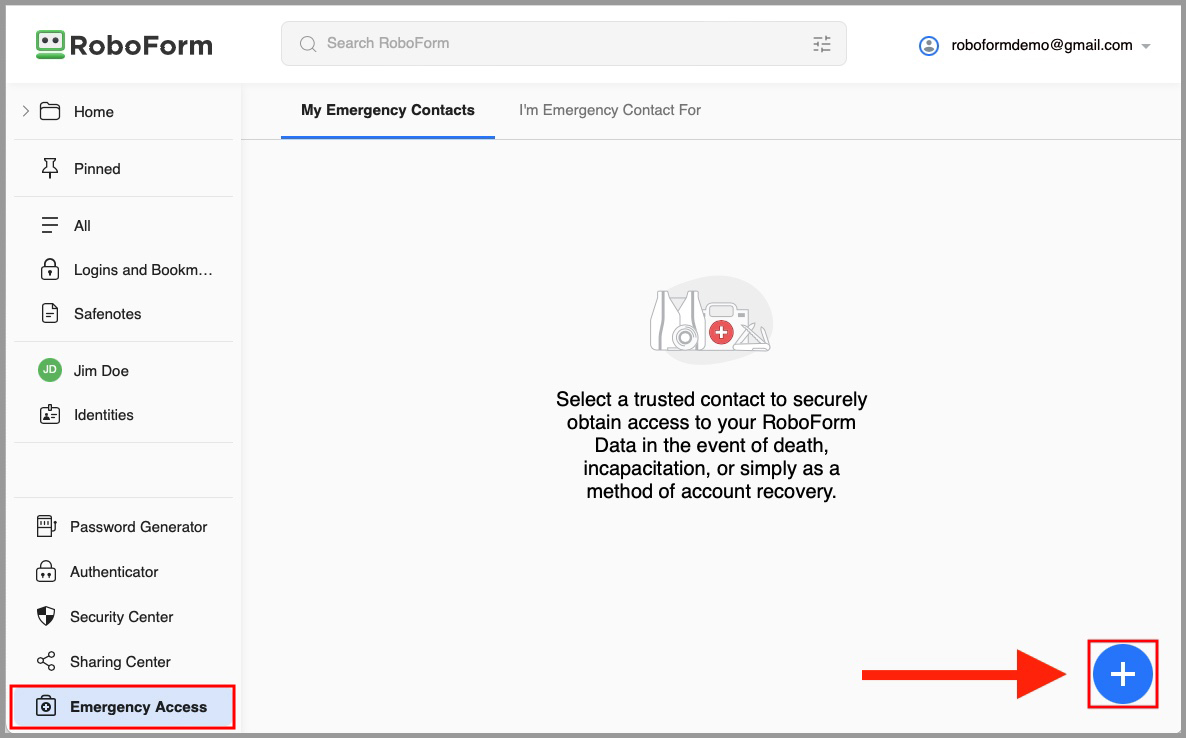Screen dimensions: 1186x738
Task: Open Logins and Bookmarks list
Action: (143, 270)
